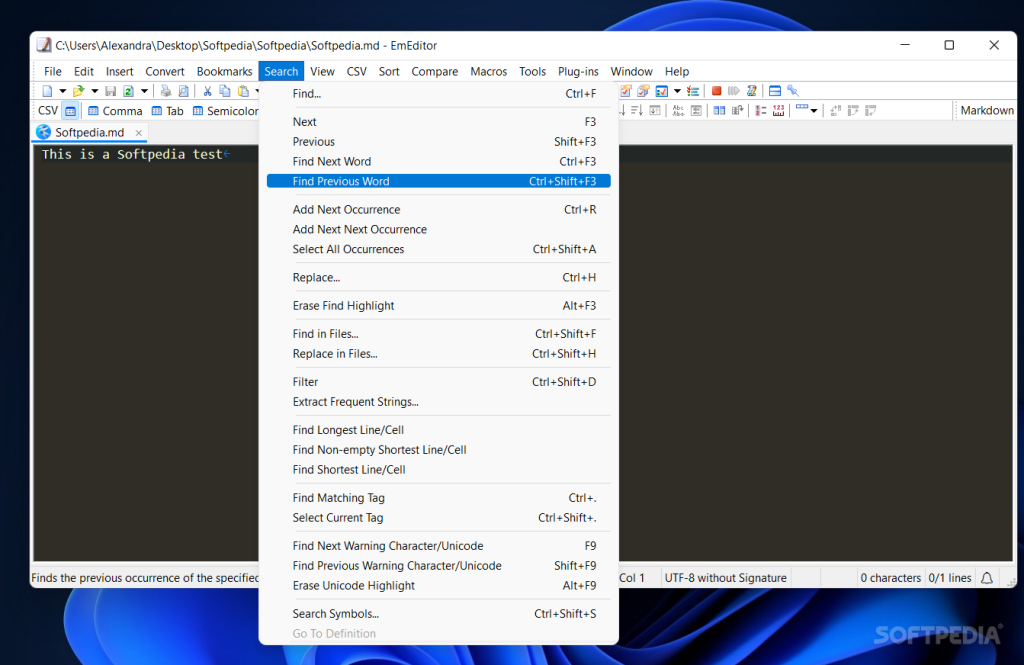This screenshot has height=665, width=1024.
Task: Open the Help menu
Action: (677, 71)
